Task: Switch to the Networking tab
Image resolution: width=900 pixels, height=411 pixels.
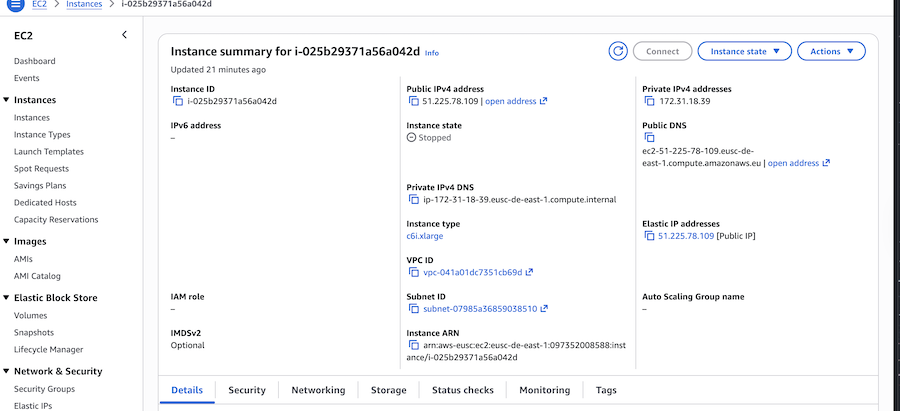Action: tap(319, 390)
